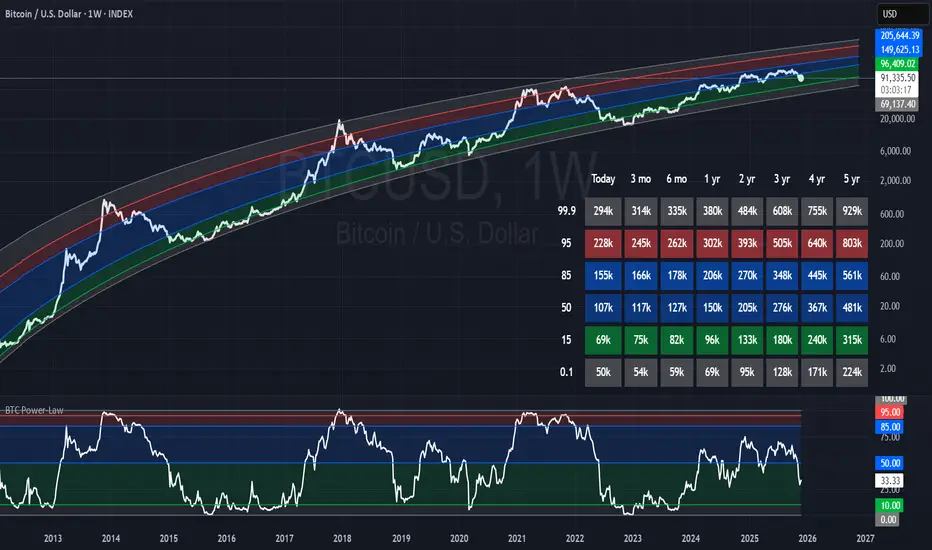Click the blue 150k cell

(712, 307)
